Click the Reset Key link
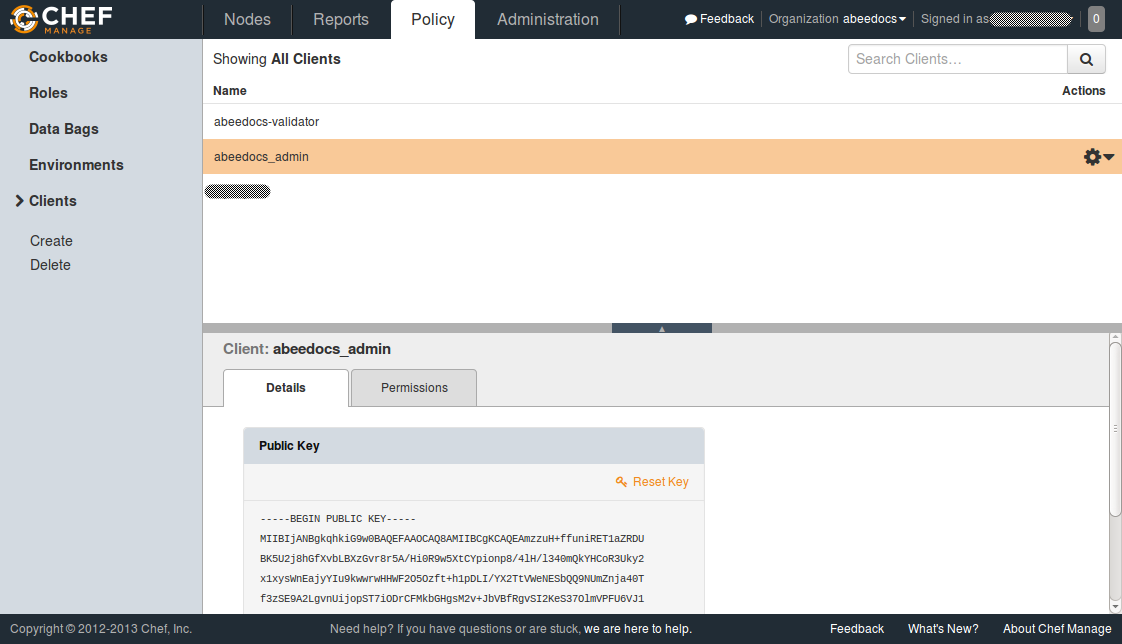The width and height of the screenshot is (1122, 644). pyautogui.click(x=652, y=482)
